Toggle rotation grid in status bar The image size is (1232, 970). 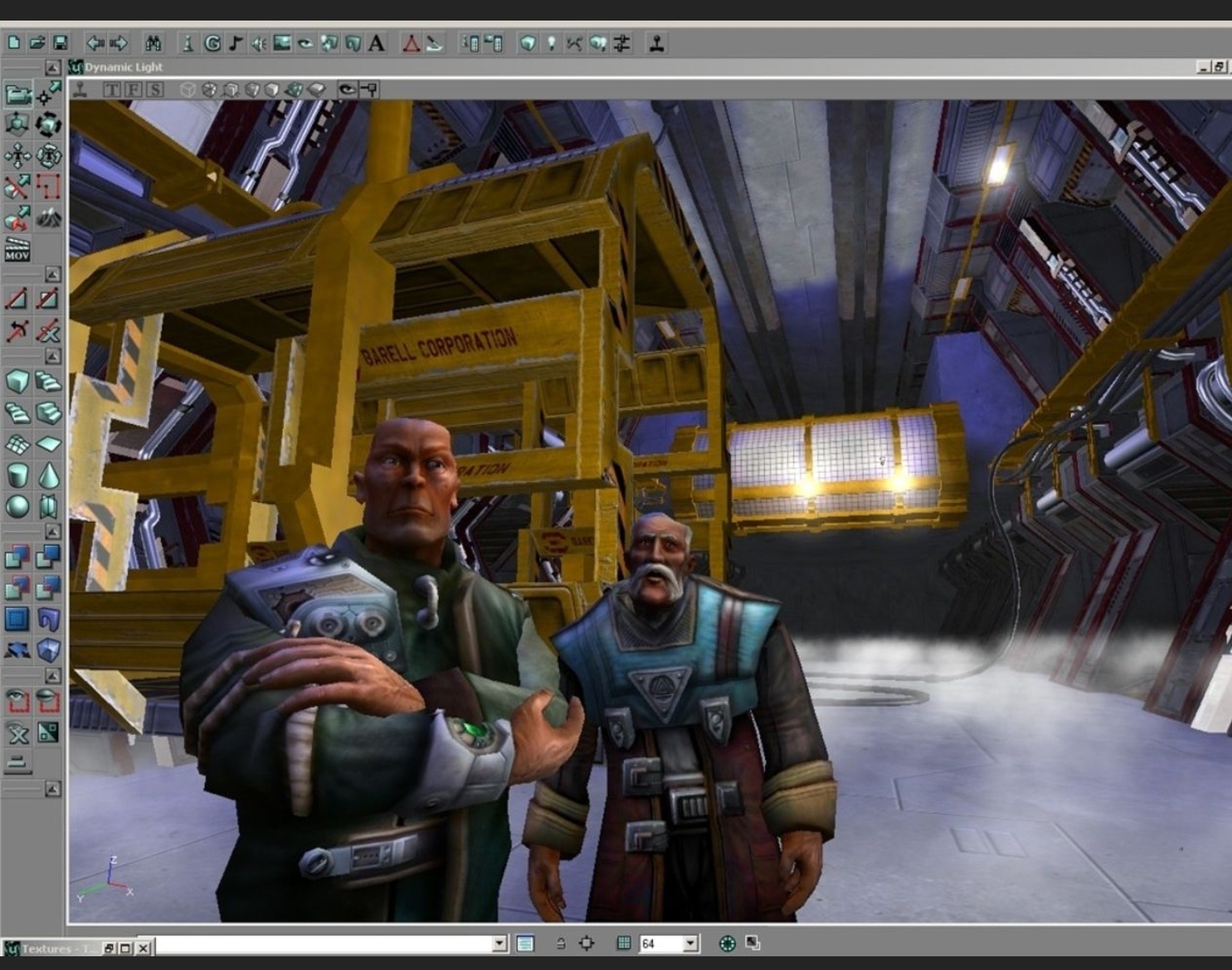pos(727,943)
